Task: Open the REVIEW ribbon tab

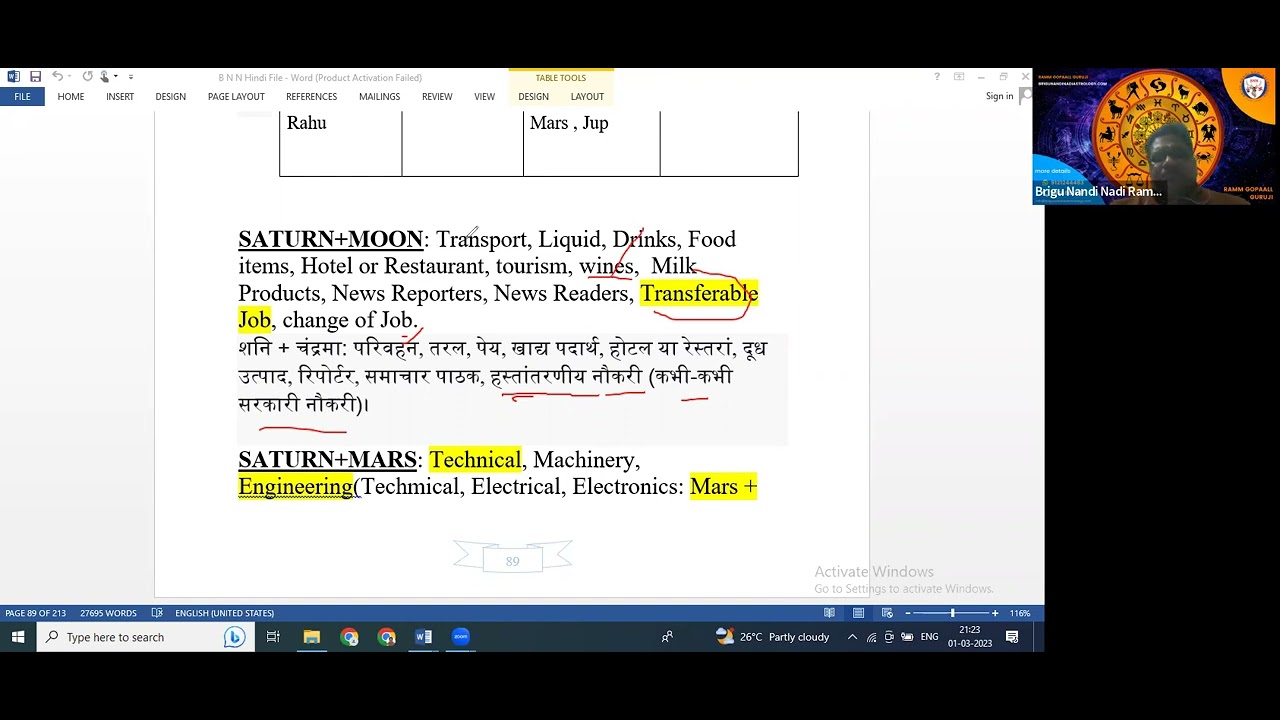Action: (x=437, y=97)
